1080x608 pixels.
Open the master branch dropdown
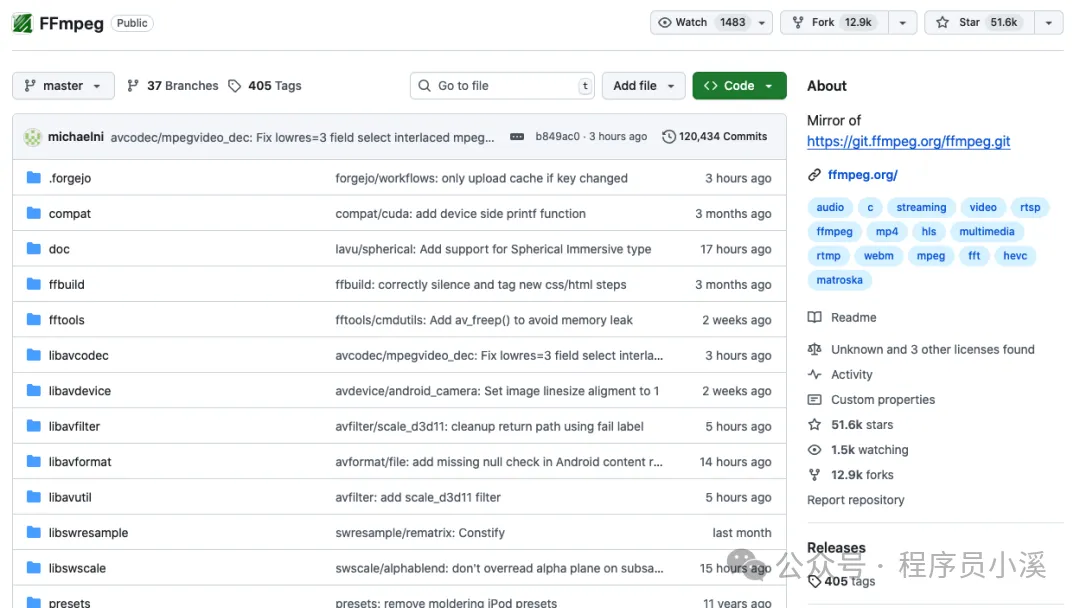63,85
